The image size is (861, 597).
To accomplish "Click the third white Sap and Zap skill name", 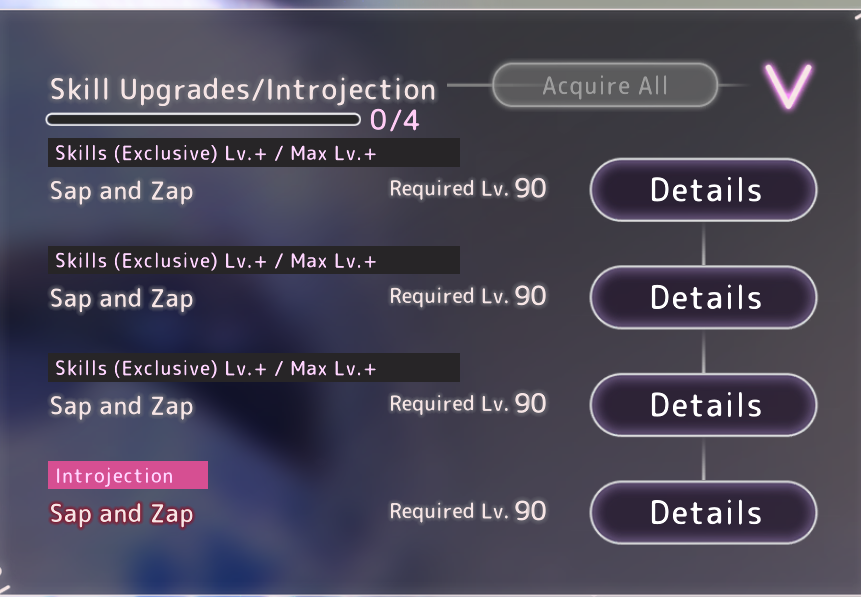I will (121, 406).
